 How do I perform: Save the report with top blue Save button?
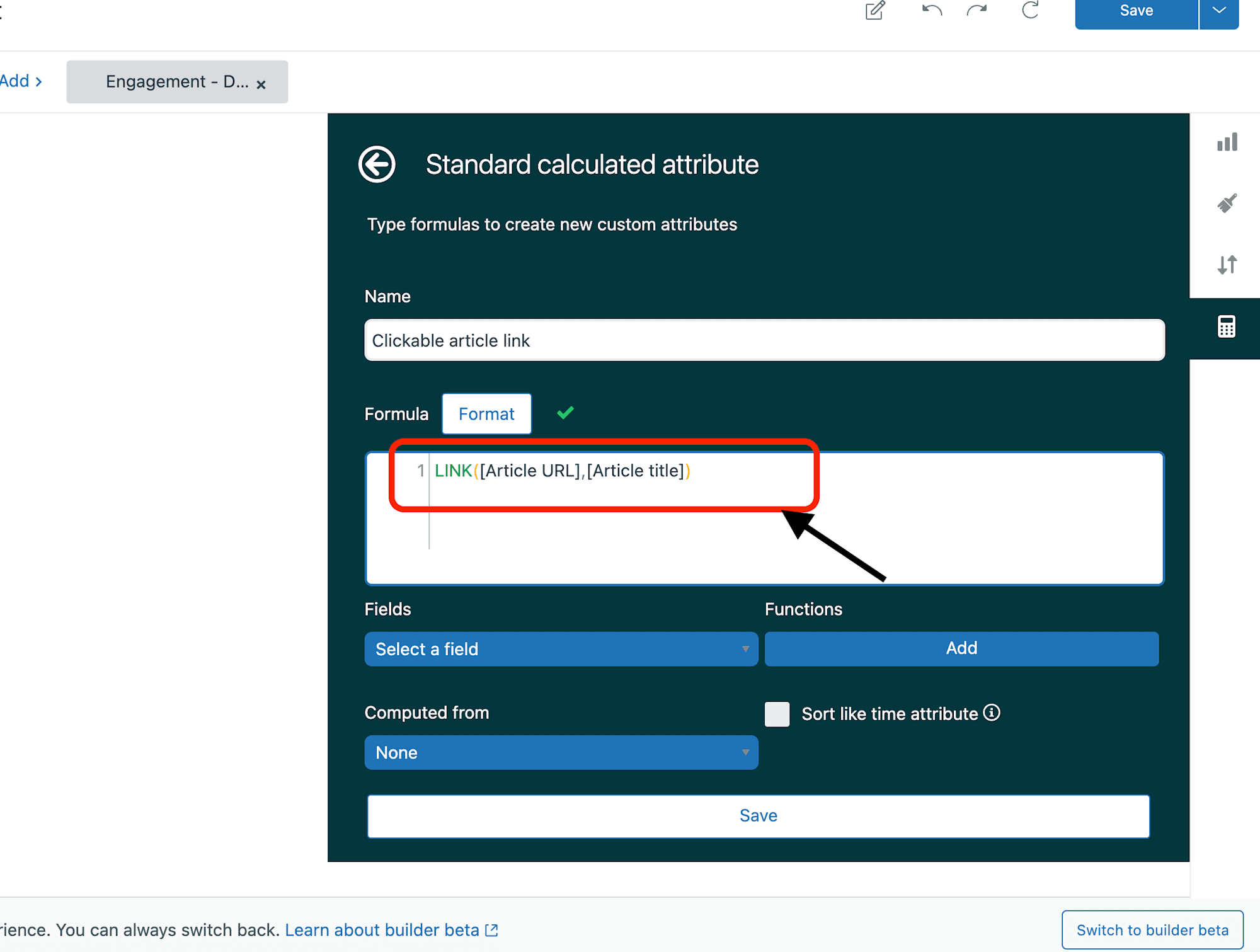1137,11
